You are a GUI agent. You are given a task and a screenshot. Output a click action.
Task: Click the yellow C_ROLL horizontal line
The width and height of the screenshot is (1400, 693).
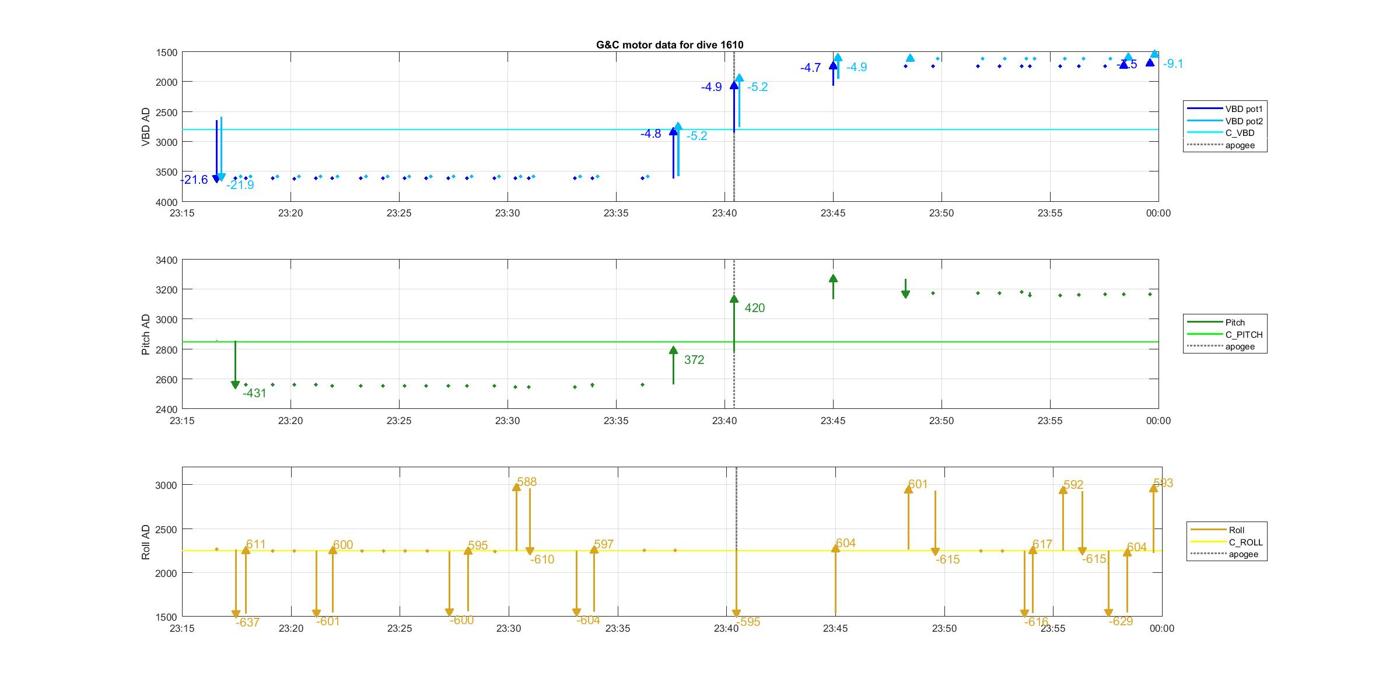670,550
